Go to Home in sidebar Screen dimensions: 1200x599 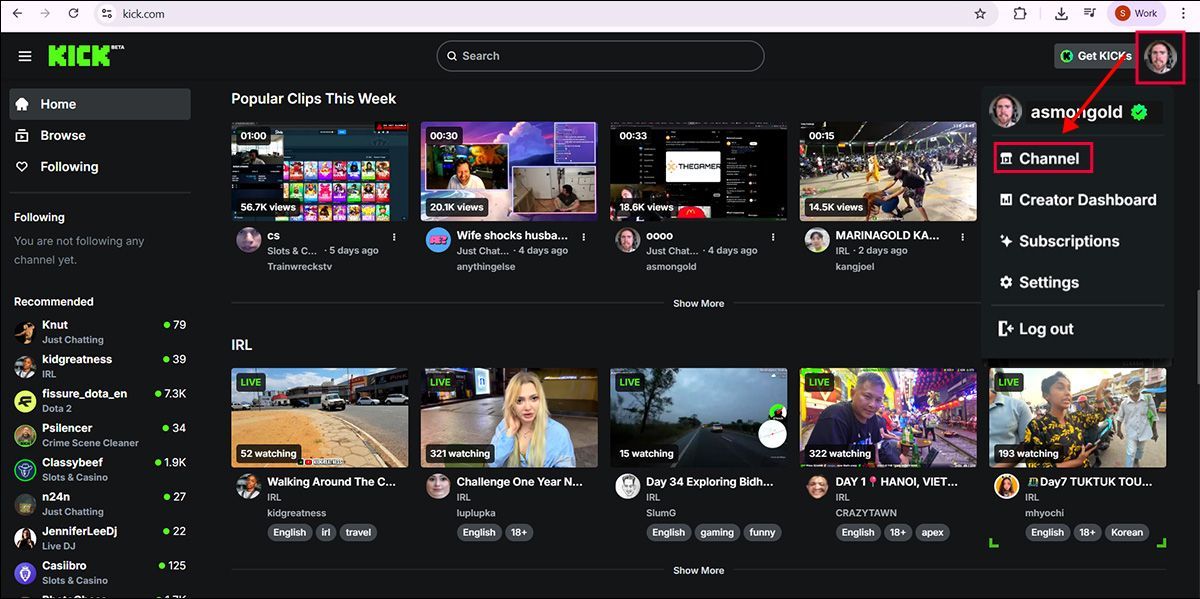(100, 104)
